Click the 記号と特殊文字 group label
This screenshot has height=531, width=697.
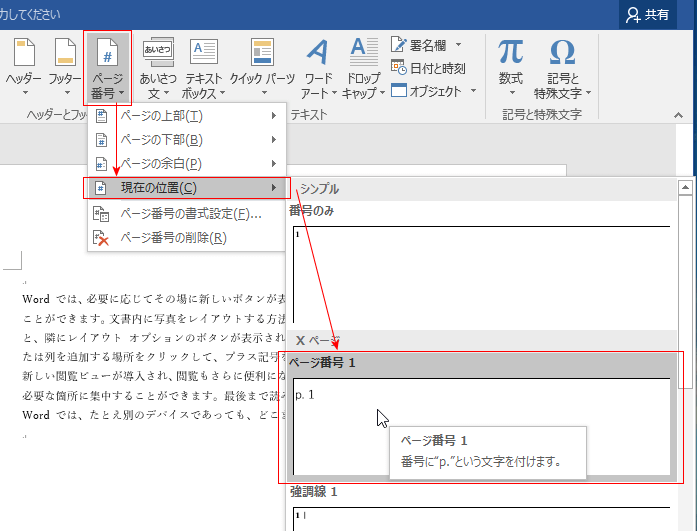(542, 115)
